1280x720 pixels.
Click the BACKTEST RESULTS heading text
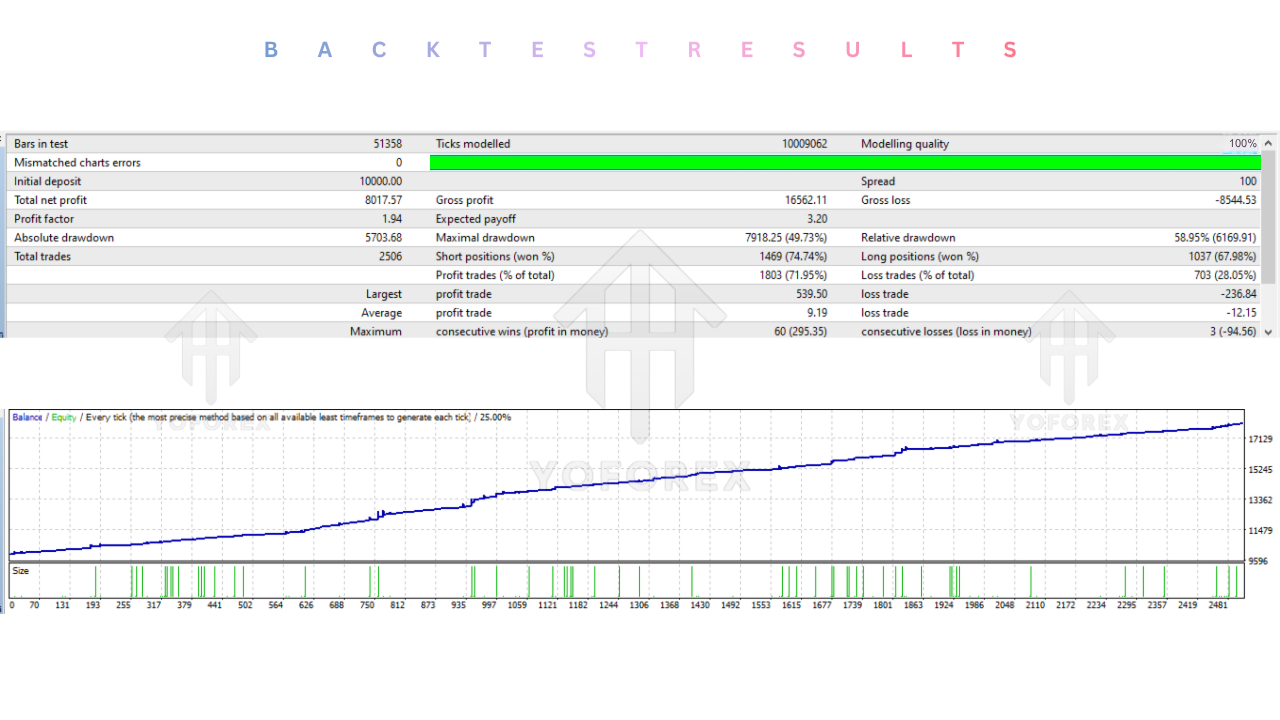tap(640, 50)
